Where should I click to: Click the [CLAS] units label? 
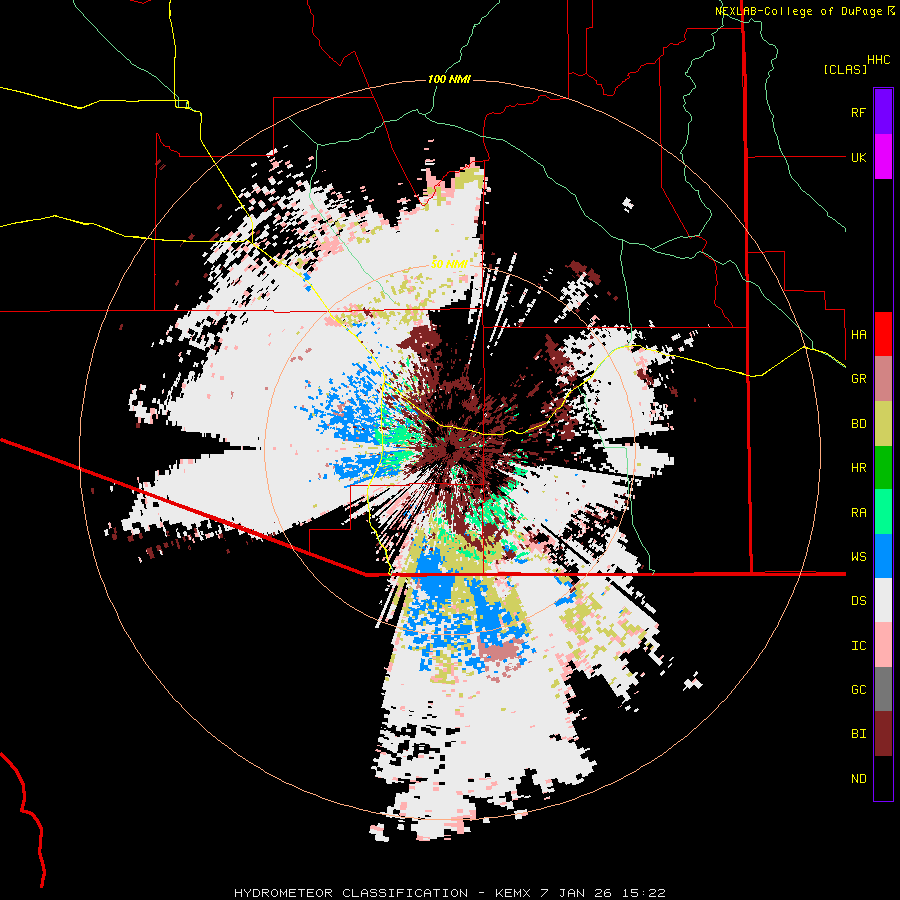click(x=845, y=69)
